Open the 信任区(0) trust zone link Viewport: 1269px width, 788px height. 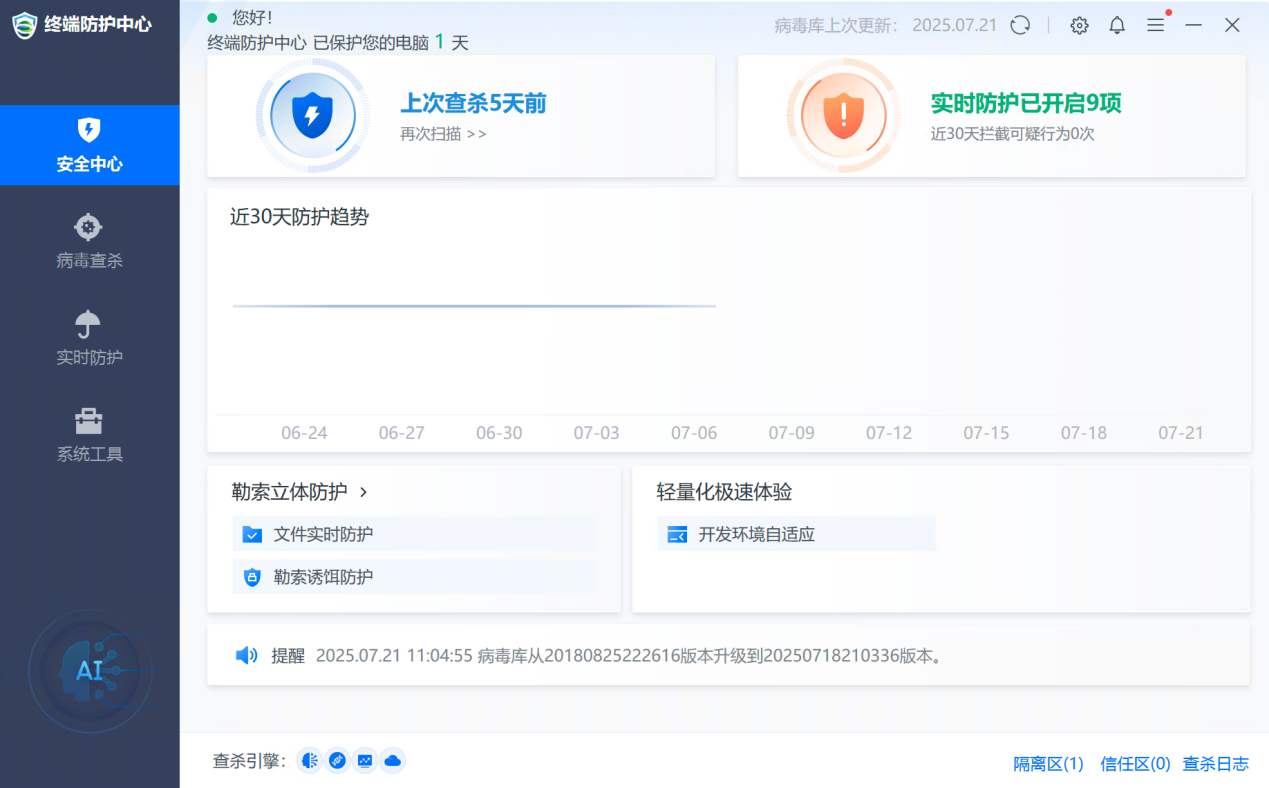1135,764
